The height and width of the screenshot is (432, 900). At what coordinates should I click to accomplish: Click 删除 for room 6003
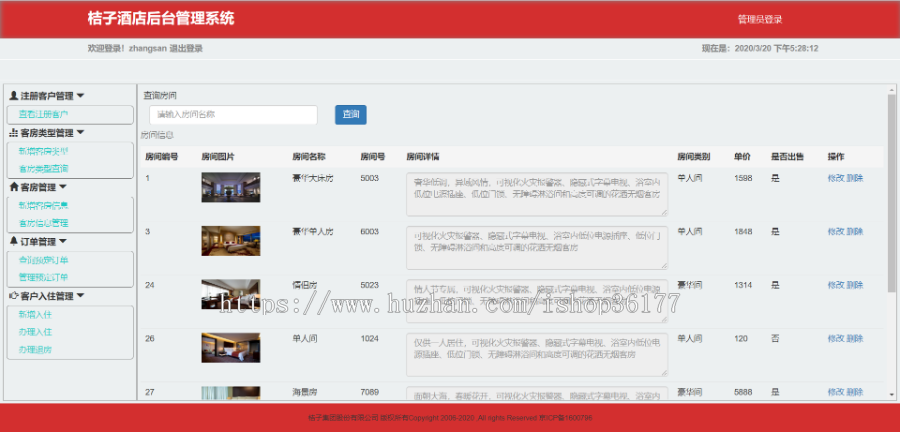tap(855, 232)
